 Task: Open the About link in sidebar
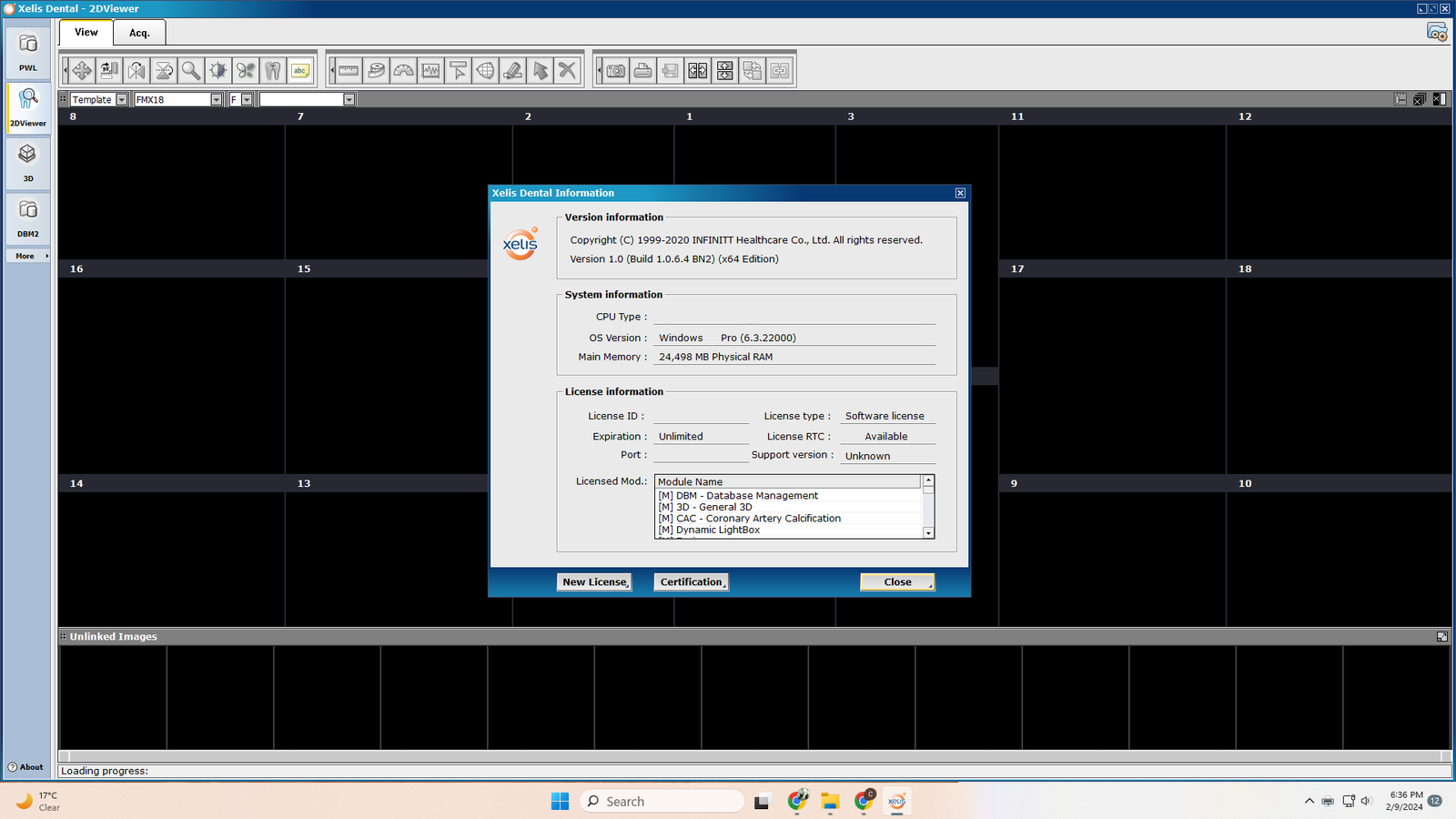tap(26, 767)
